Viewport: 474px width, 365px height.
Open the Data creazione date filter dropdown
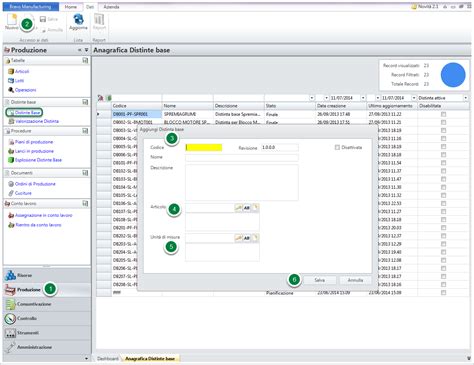coord(363,98)
